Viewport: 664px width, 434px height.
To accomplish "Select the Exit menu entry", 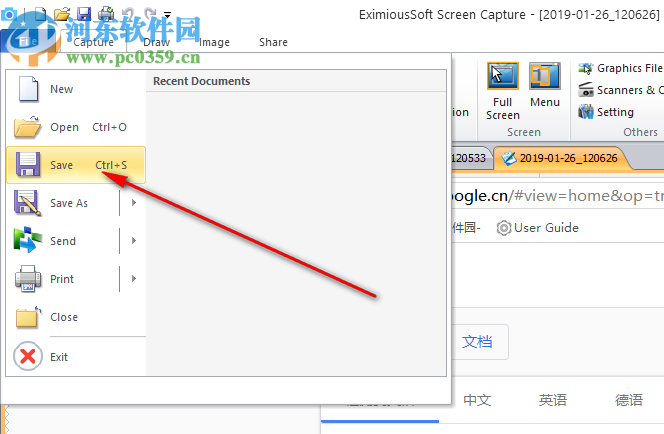I will click(76, 357).
